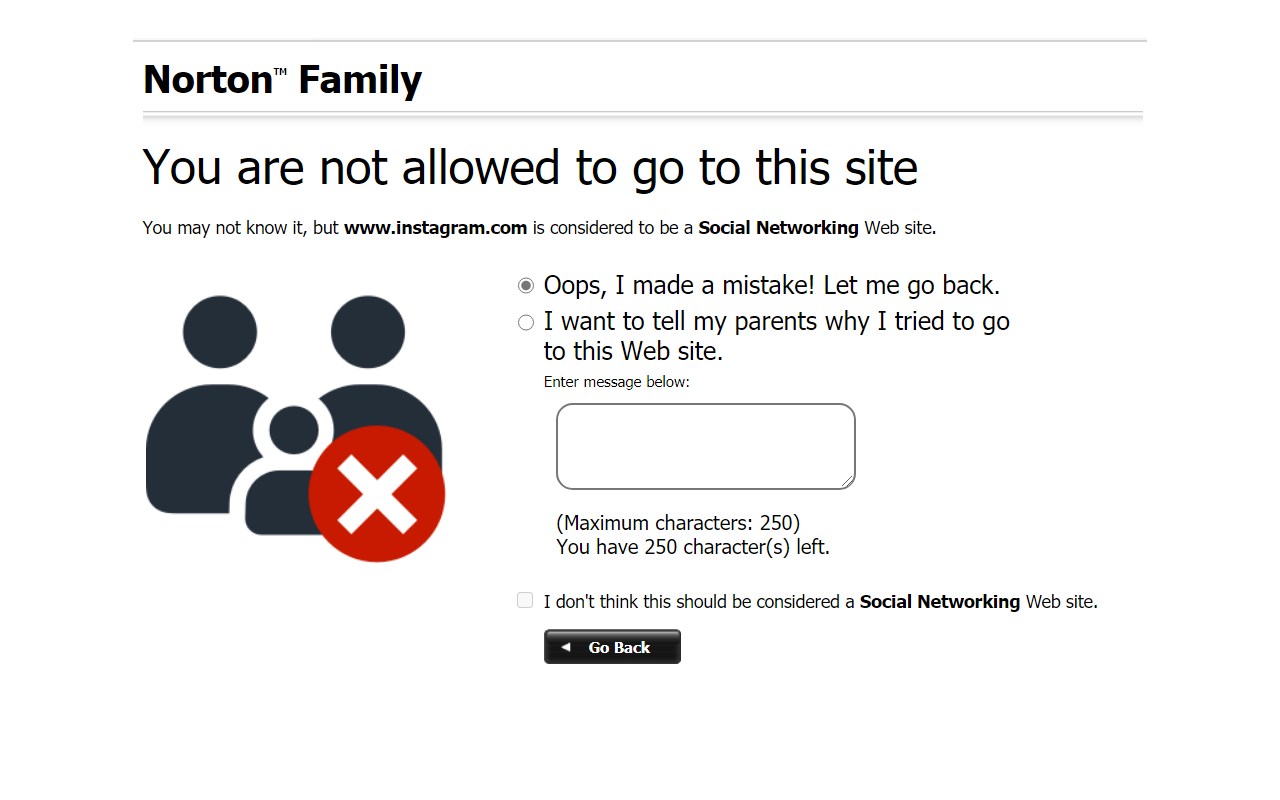Click "Social Networking" in the top description sentence
The image size is (1280, 800).
[x=778, y=228]
